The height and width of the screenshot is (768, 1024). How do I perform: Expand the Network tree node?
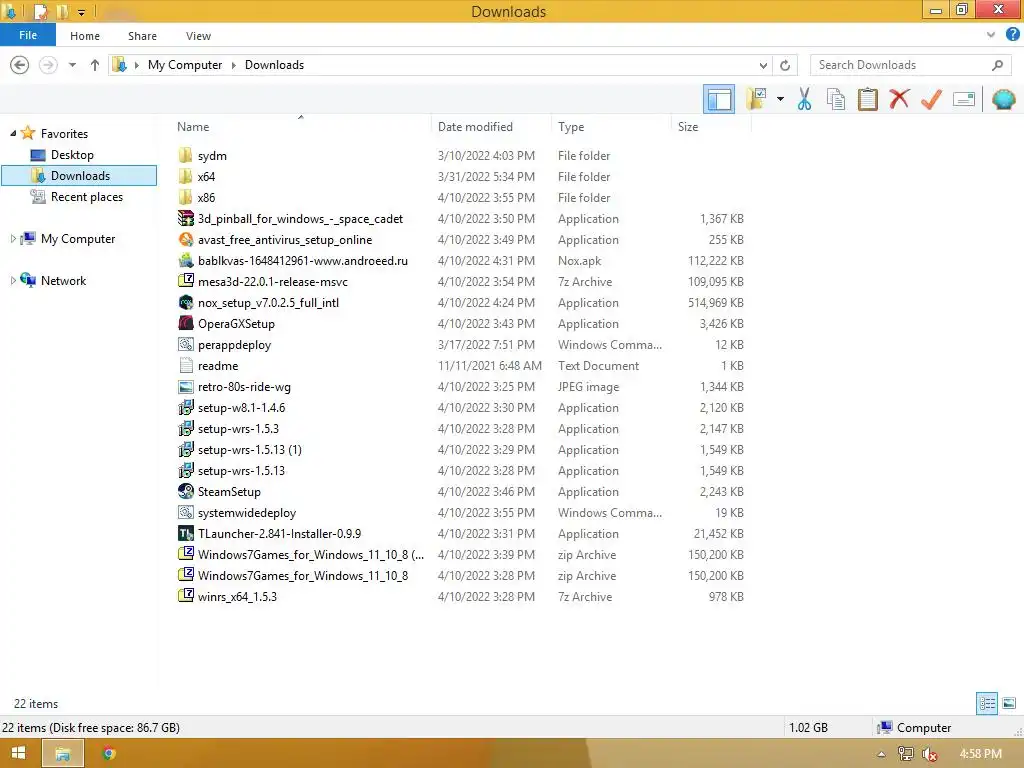coord(13,281)
